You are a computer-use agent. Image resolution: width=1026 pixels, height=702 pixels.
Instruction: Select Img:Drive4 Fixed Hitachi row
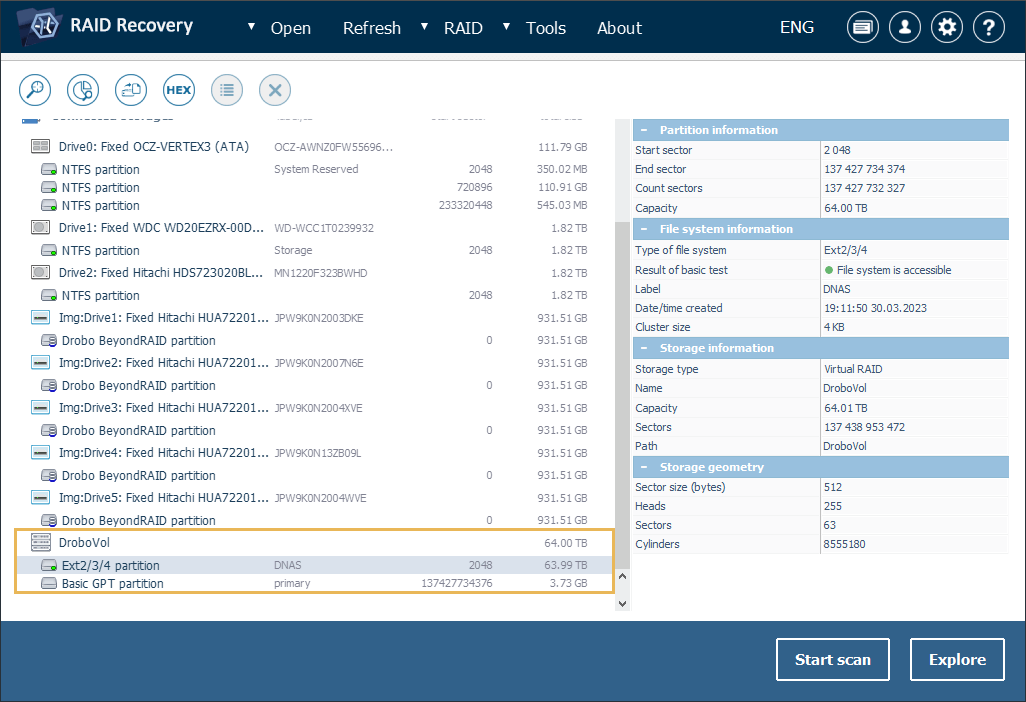(314, 453)
